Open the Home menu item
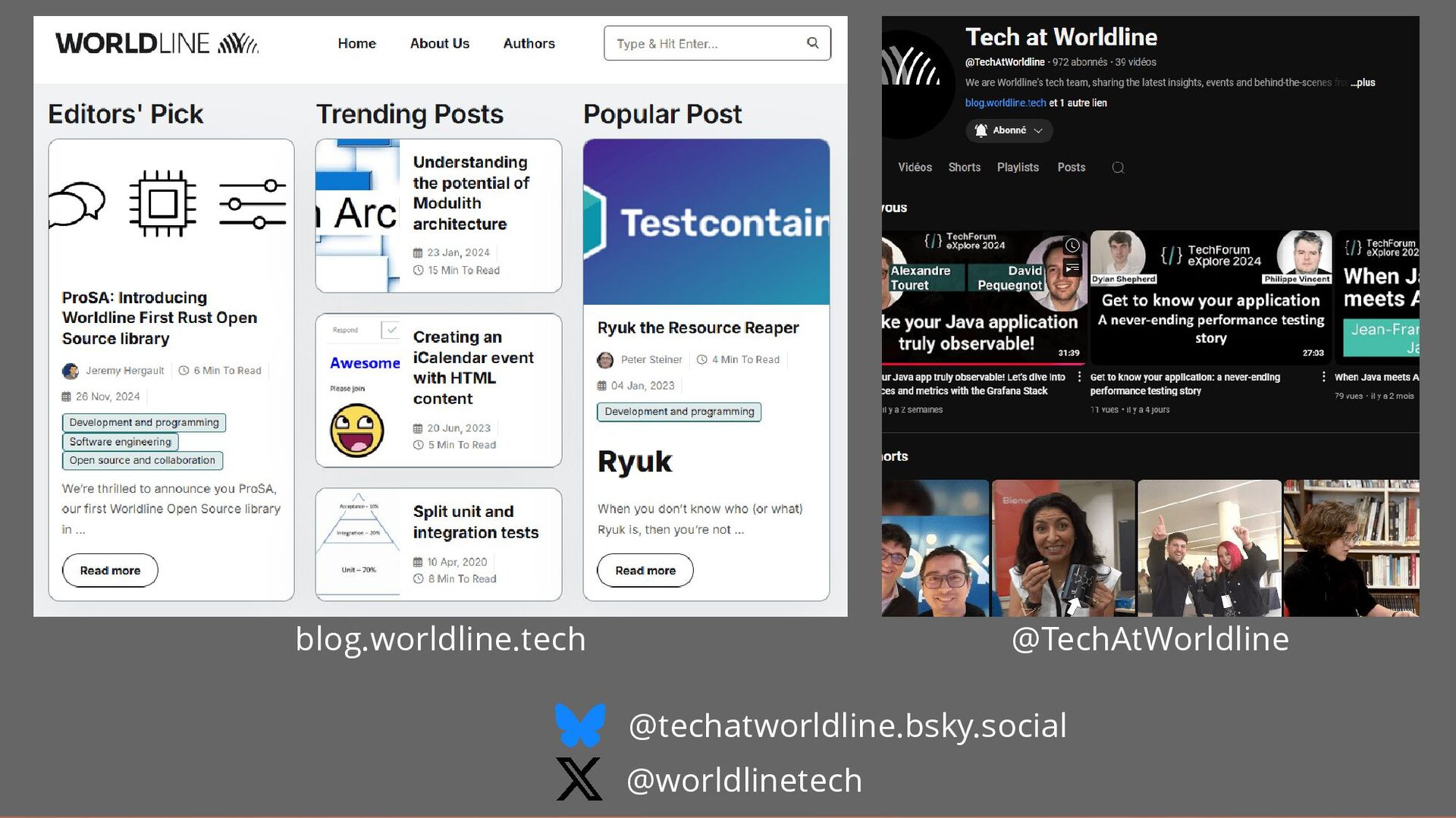The height and width of the screenshot is (818, 1456). point(357,43)
